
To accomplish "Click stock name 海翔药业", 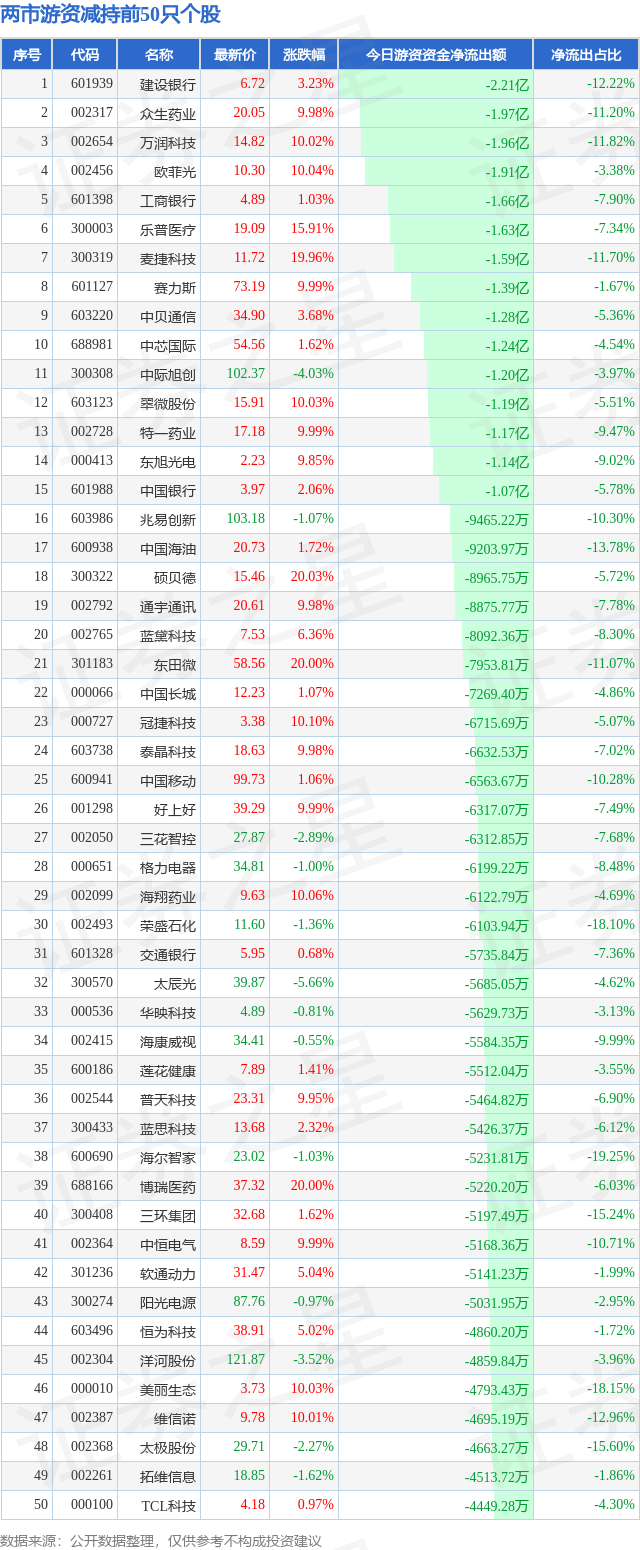I will click(168, 897).
